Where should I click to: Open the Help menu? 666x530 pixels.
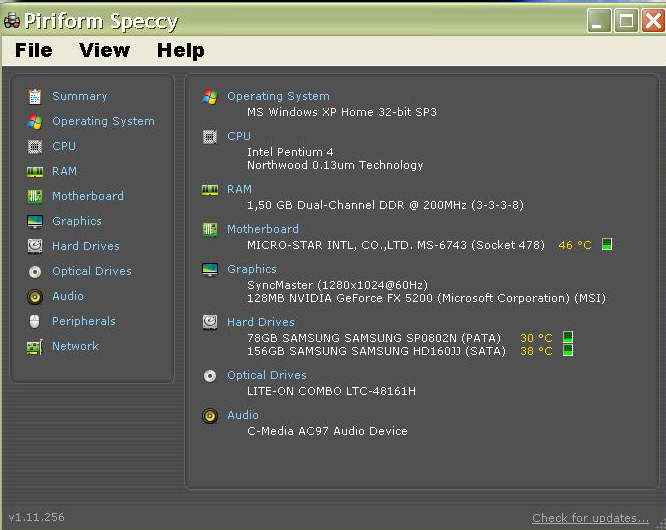[180, 50]
